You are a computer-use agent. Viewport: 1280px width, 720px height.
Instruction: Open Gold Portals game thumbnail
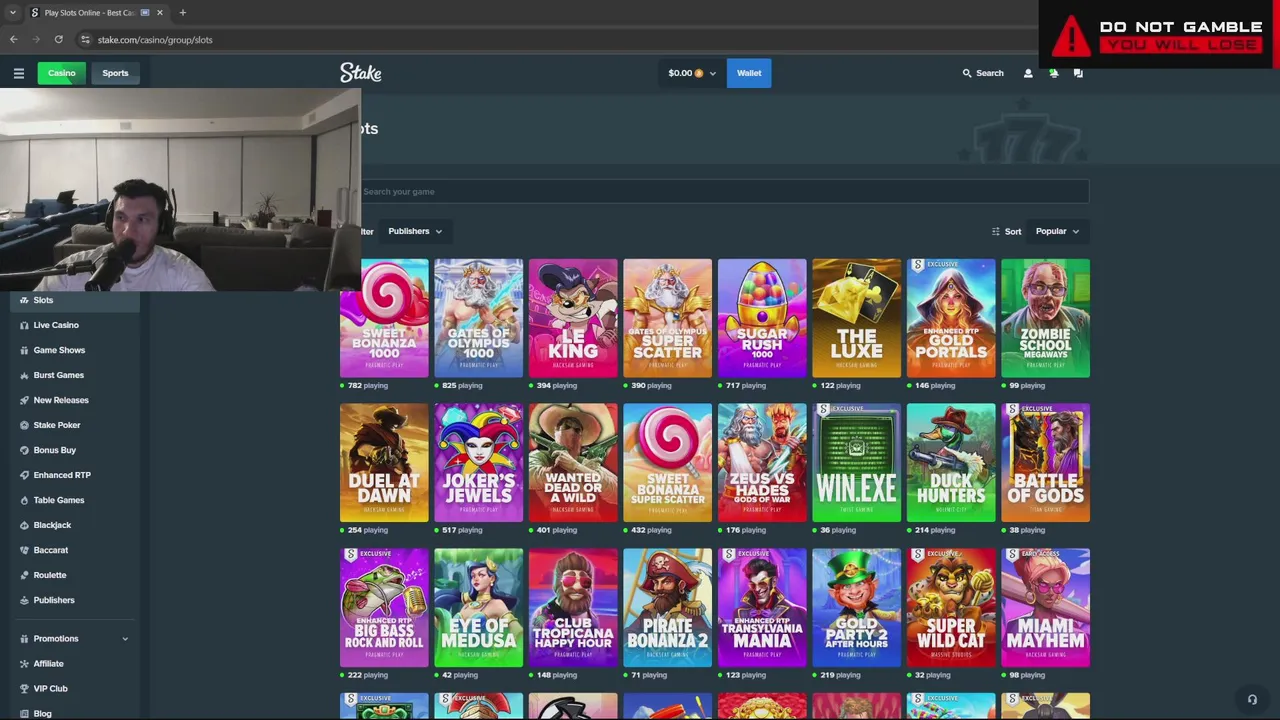pos(951,318)
